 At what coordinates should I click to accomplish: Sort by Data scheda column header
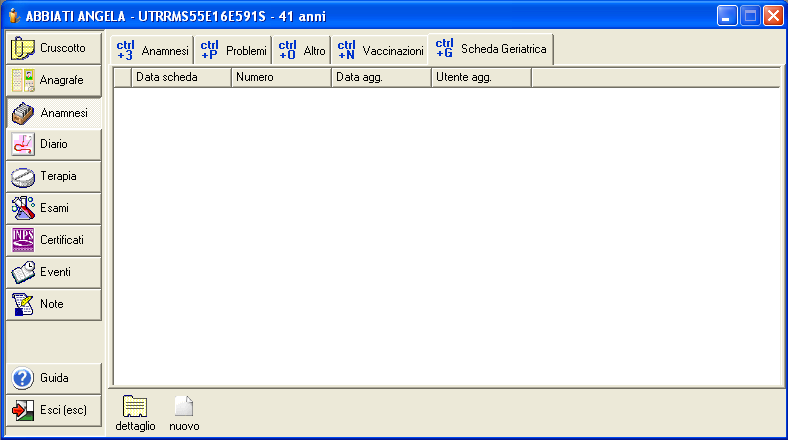point(181,77)
